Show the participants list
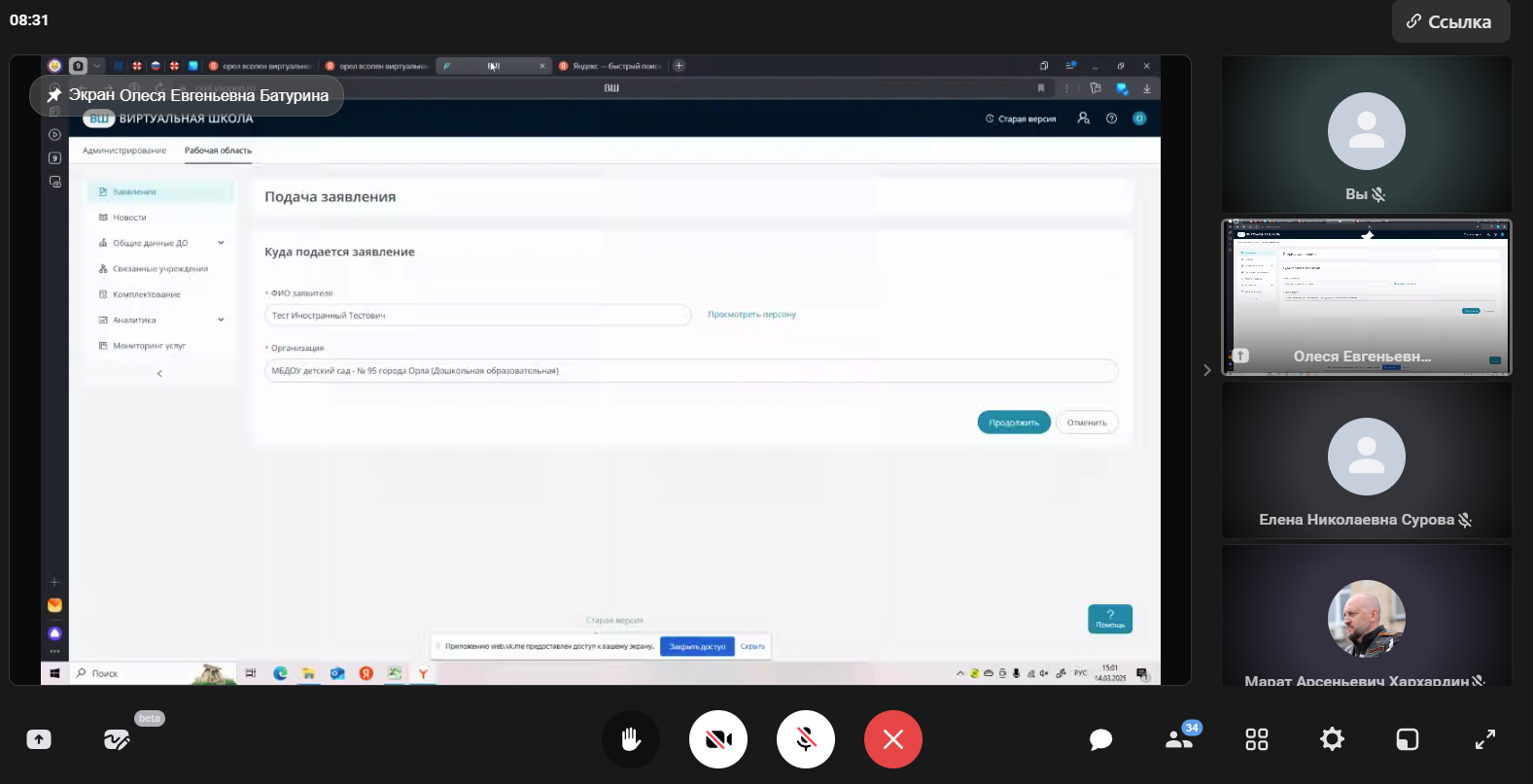 pos(1179,739)
